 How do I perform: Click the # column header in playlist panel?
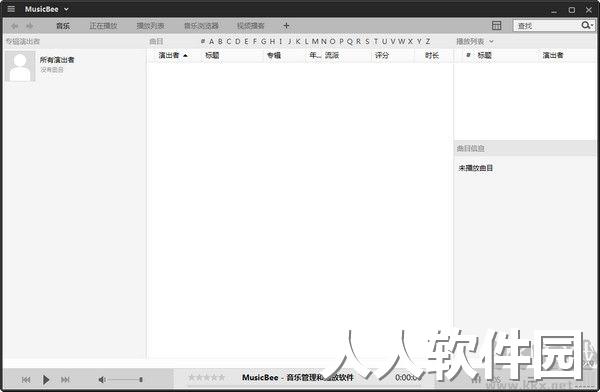pos(468,56)
